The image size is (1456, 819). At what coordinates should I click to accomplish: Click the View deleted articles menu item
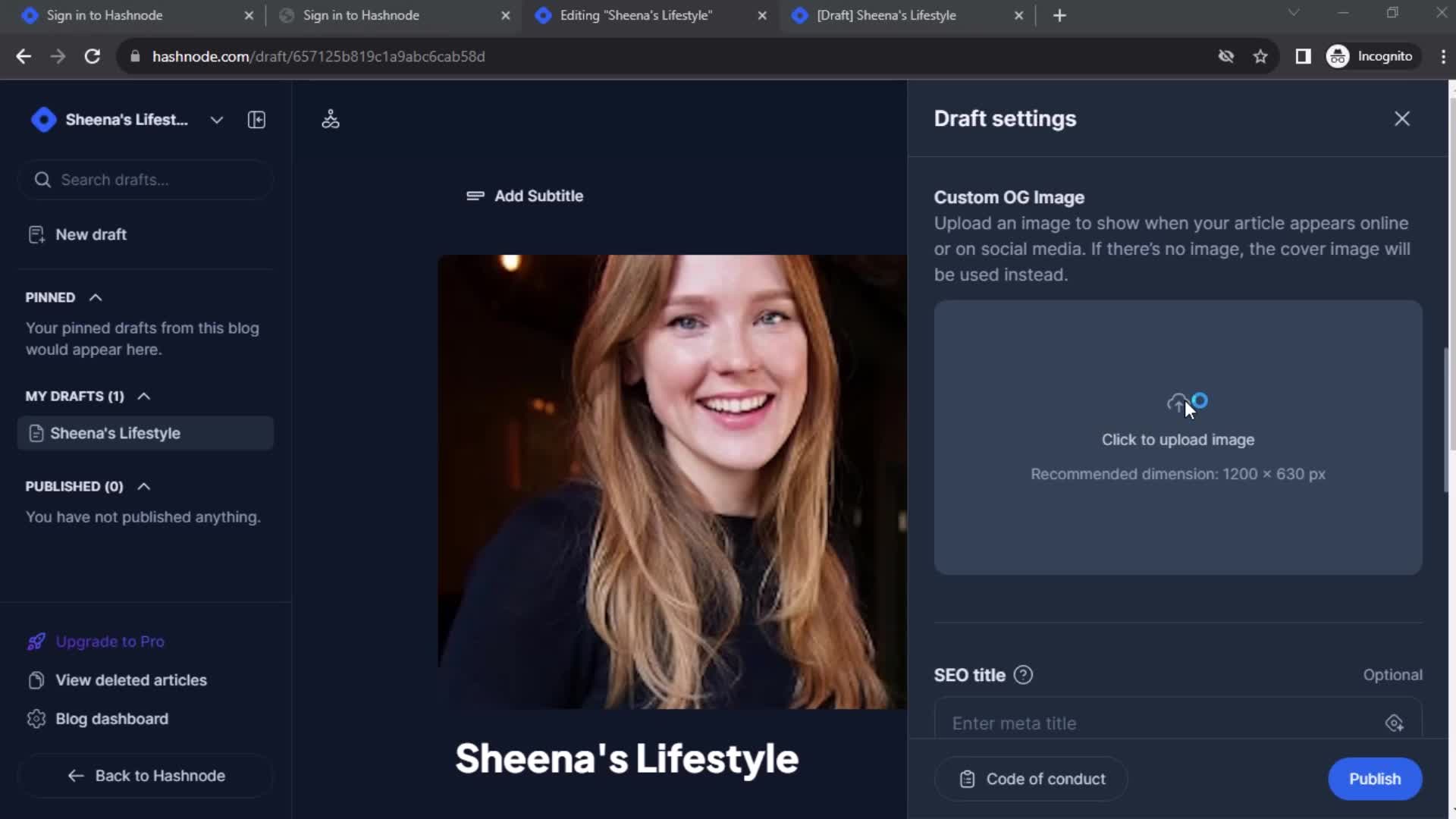coord(131,679)
